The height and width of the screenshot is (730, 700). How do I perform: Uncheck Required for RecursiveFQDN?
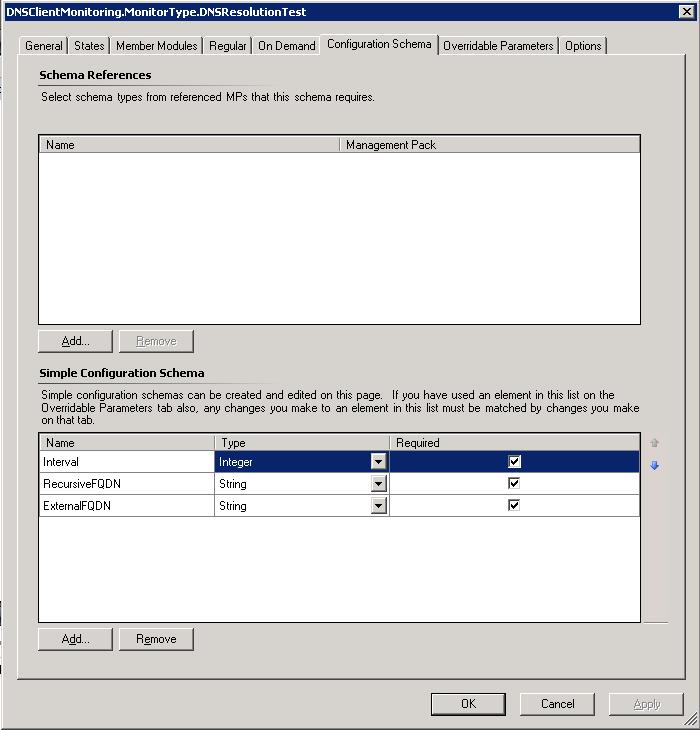click(x=514, y=484)
